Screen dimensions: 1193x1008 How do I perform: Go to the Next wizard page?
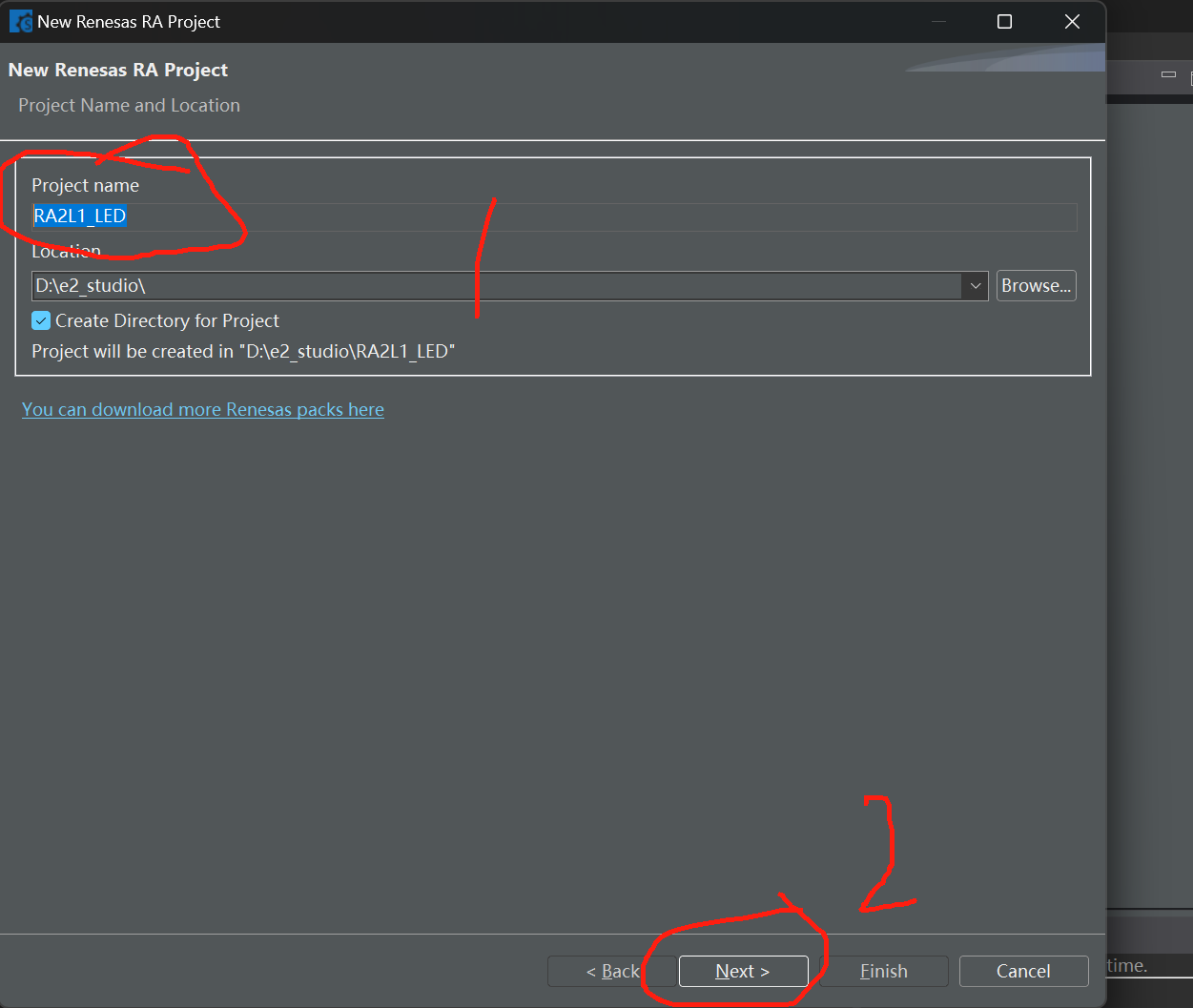tap(743, 971)
